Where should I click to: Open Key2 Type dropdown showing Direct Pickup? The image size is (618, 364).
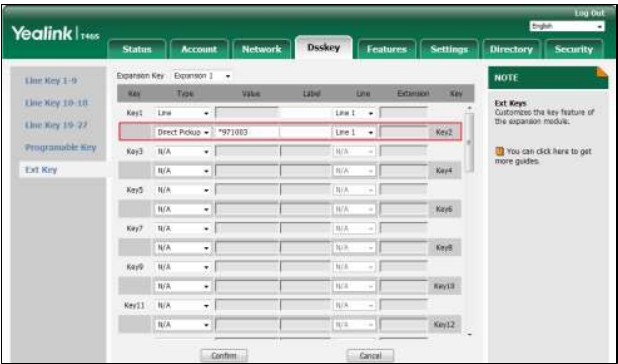[183, 132]
